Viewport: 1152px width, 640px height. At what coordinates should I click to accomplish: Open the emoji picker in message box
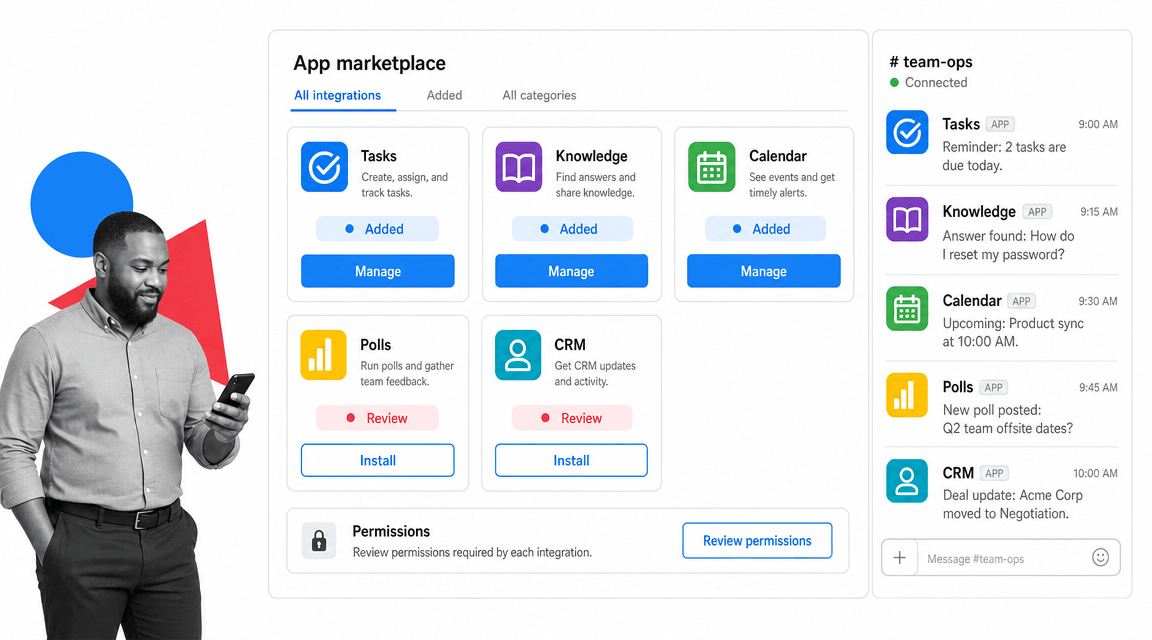pos(1100,558)
